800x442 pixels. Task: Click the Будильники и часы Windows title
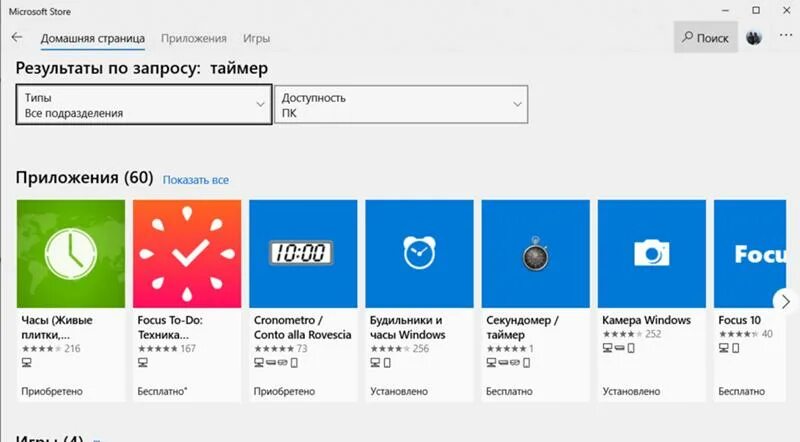pyautogui.click(x=408, y=327)
